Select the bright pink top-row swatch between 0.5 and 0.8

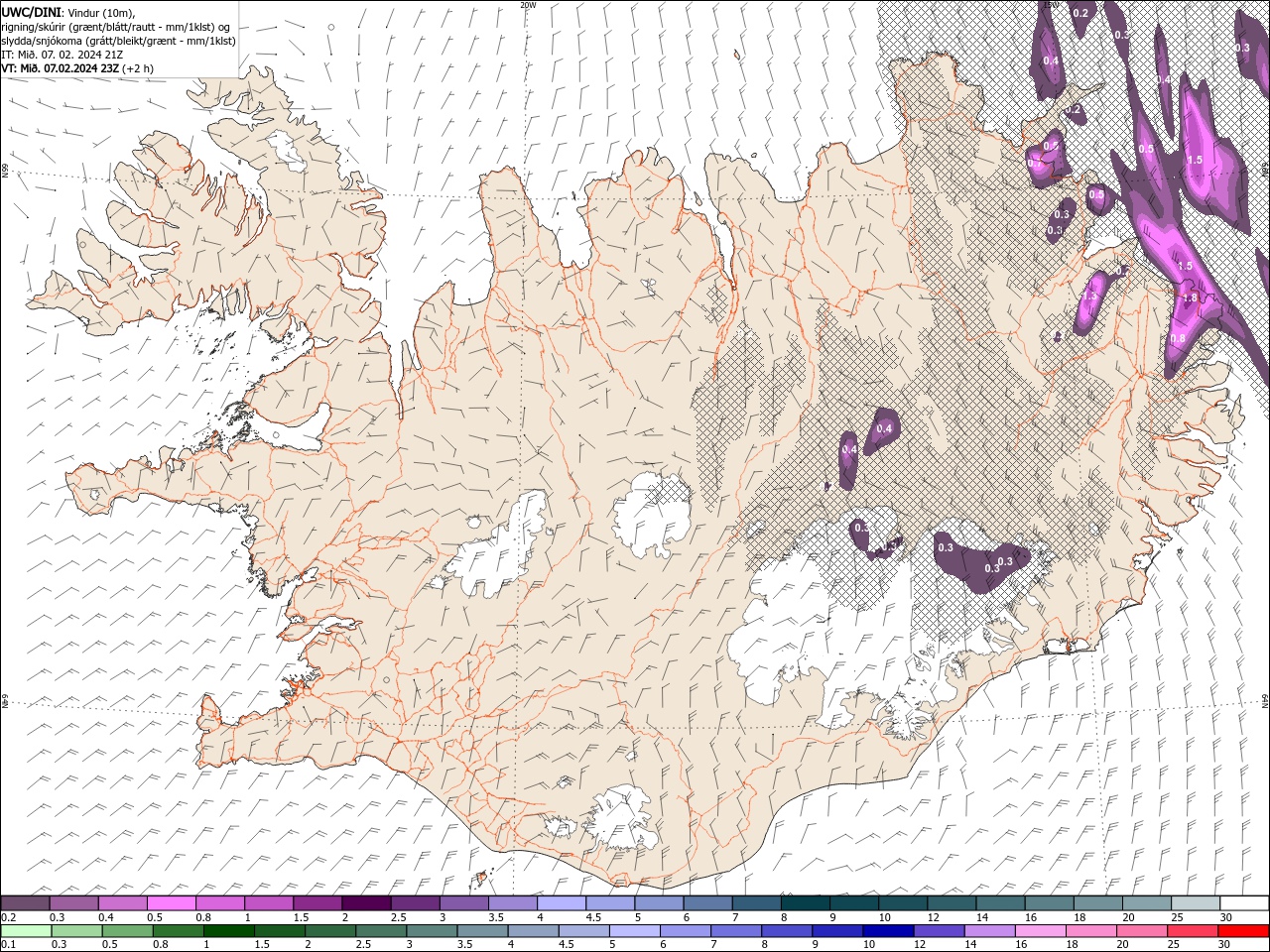pyautogui.click(x=171, y=903)
